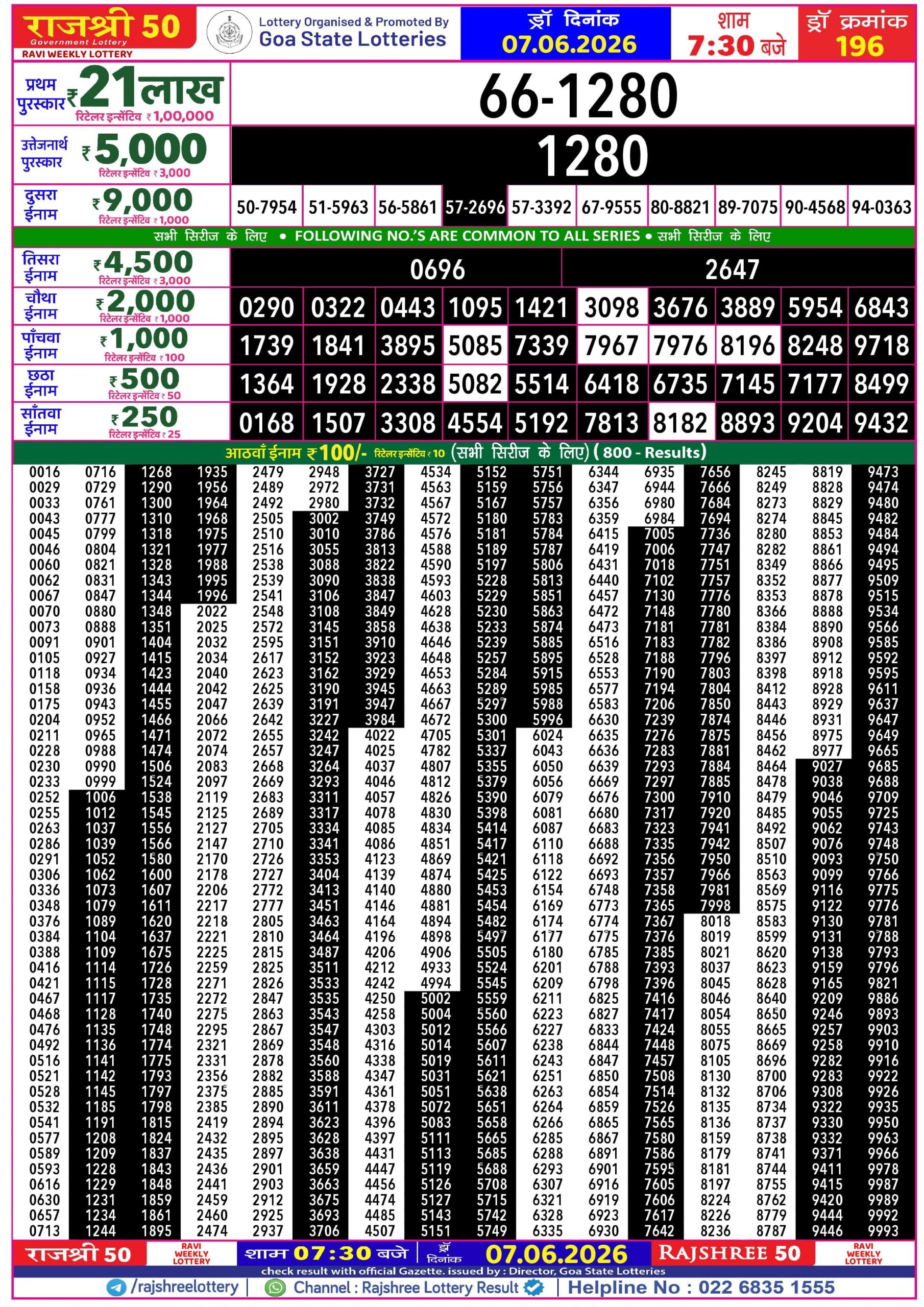
Task: Click fifth prize number 5085
Action: (x=475, y=346)
